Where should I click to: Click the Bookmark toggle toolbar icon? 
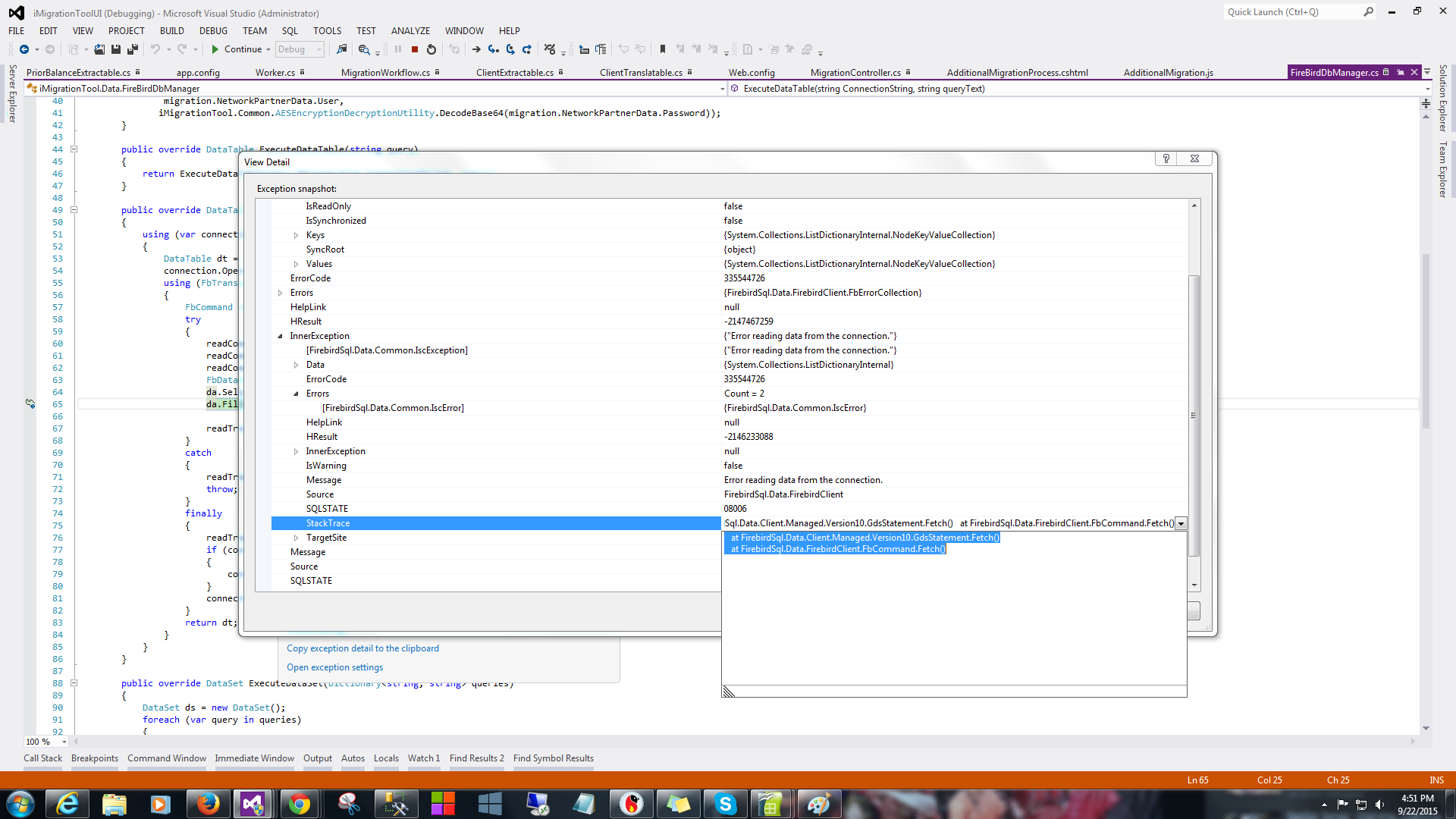click(663, 49)
